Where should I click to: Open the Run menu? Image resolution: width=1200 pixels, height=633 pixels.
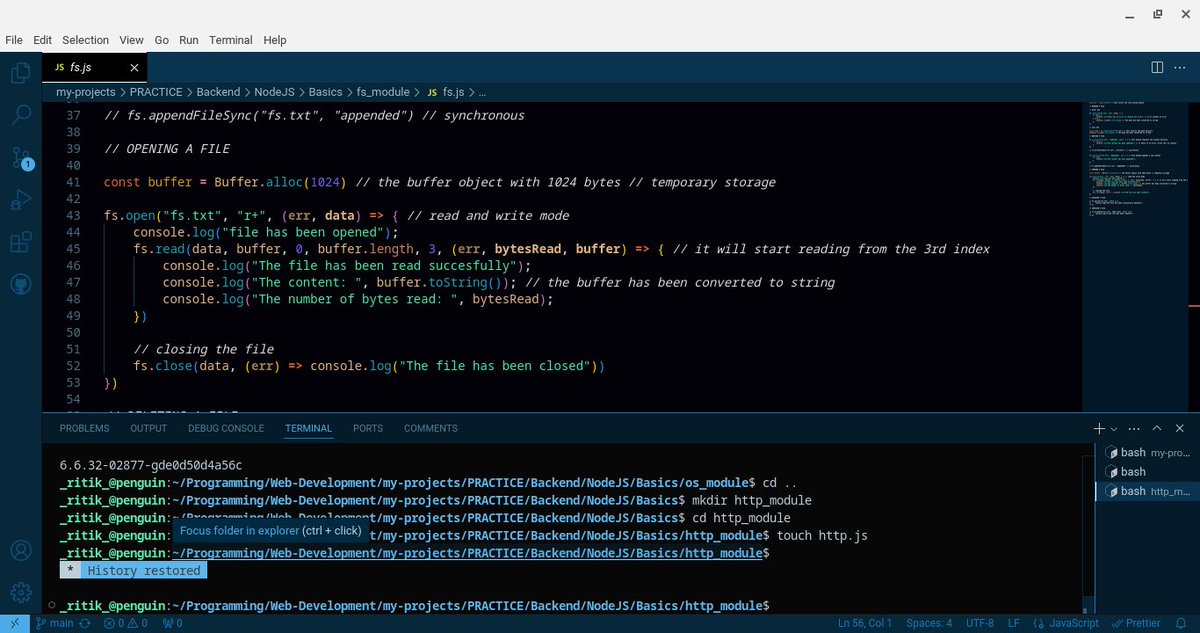[x=189, y=40]
